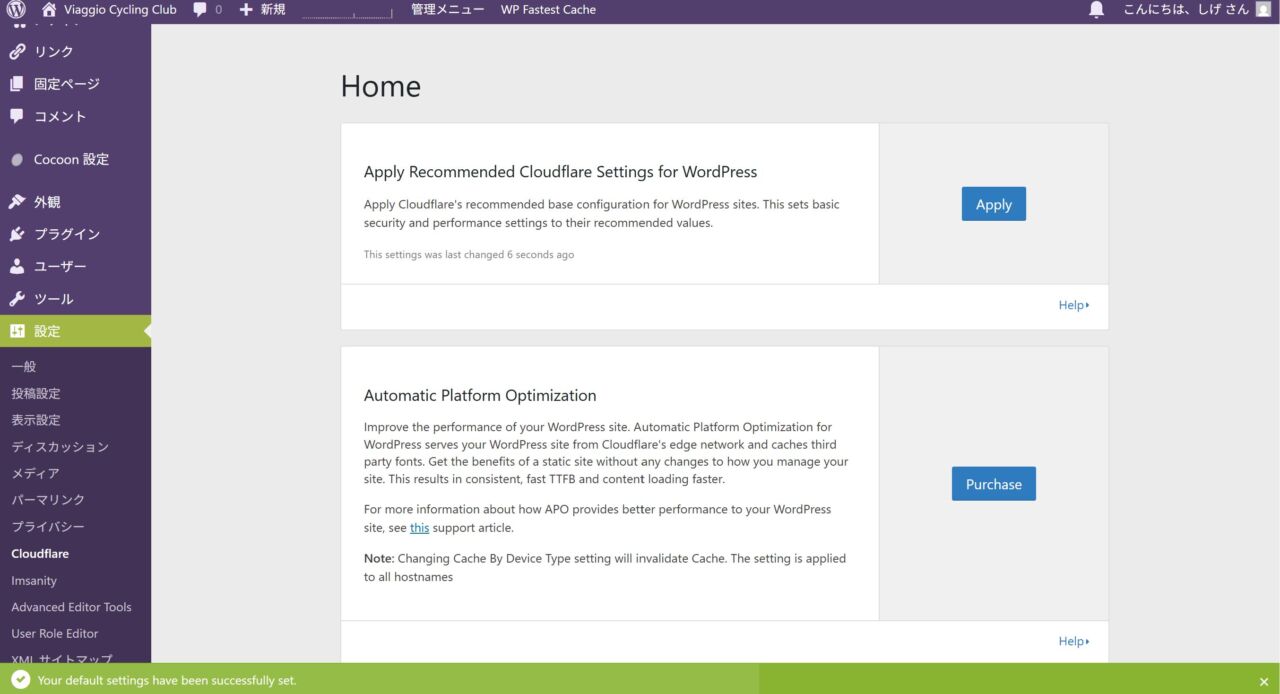Image resolution: width=1280 pixels, height=694 pixels.
Task: Open 管理メニュー in the admin bar
Action: pyautogui.click(x=448, y=10)
